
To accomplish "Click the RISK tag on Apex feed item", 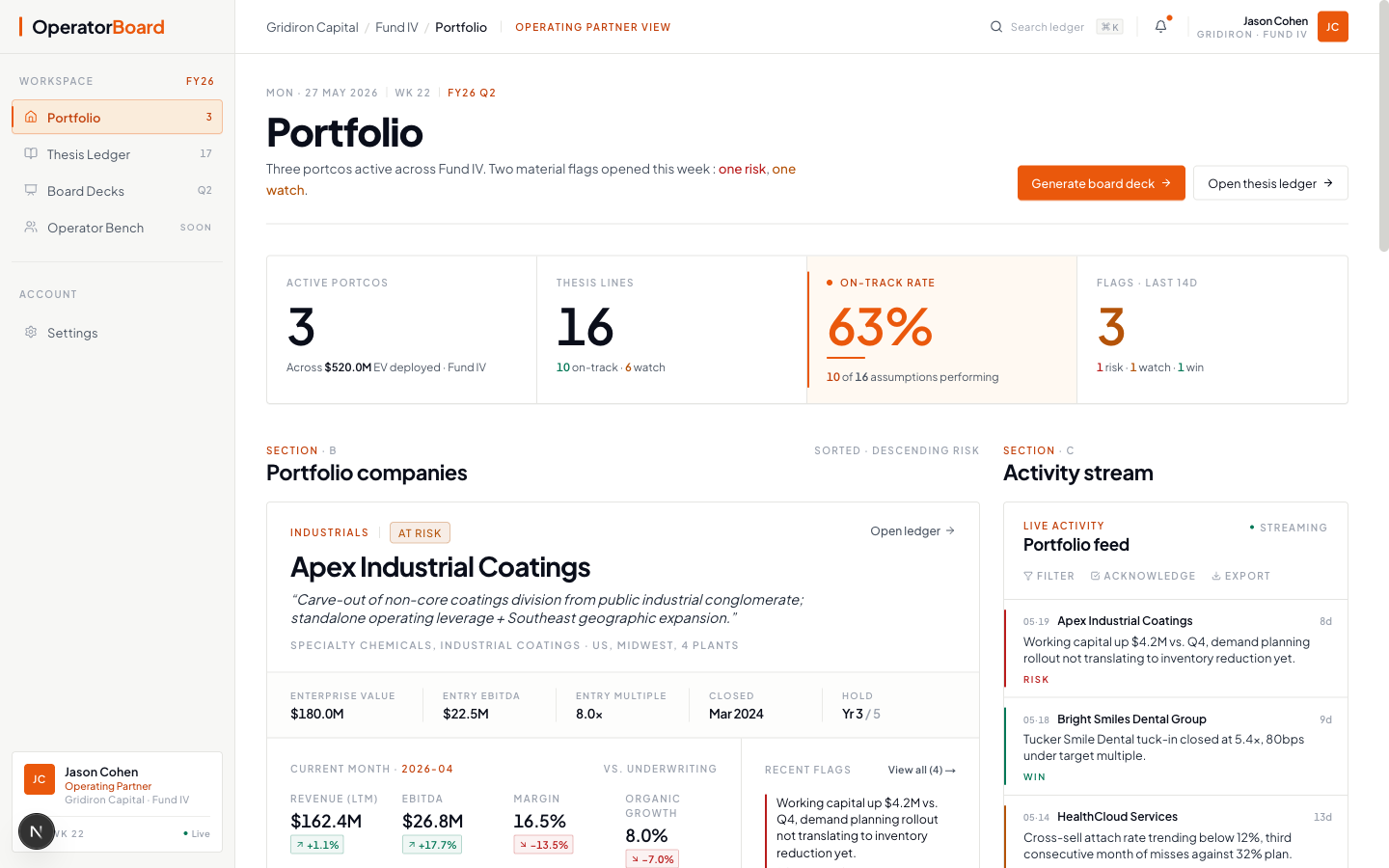I will (1036, 679).
